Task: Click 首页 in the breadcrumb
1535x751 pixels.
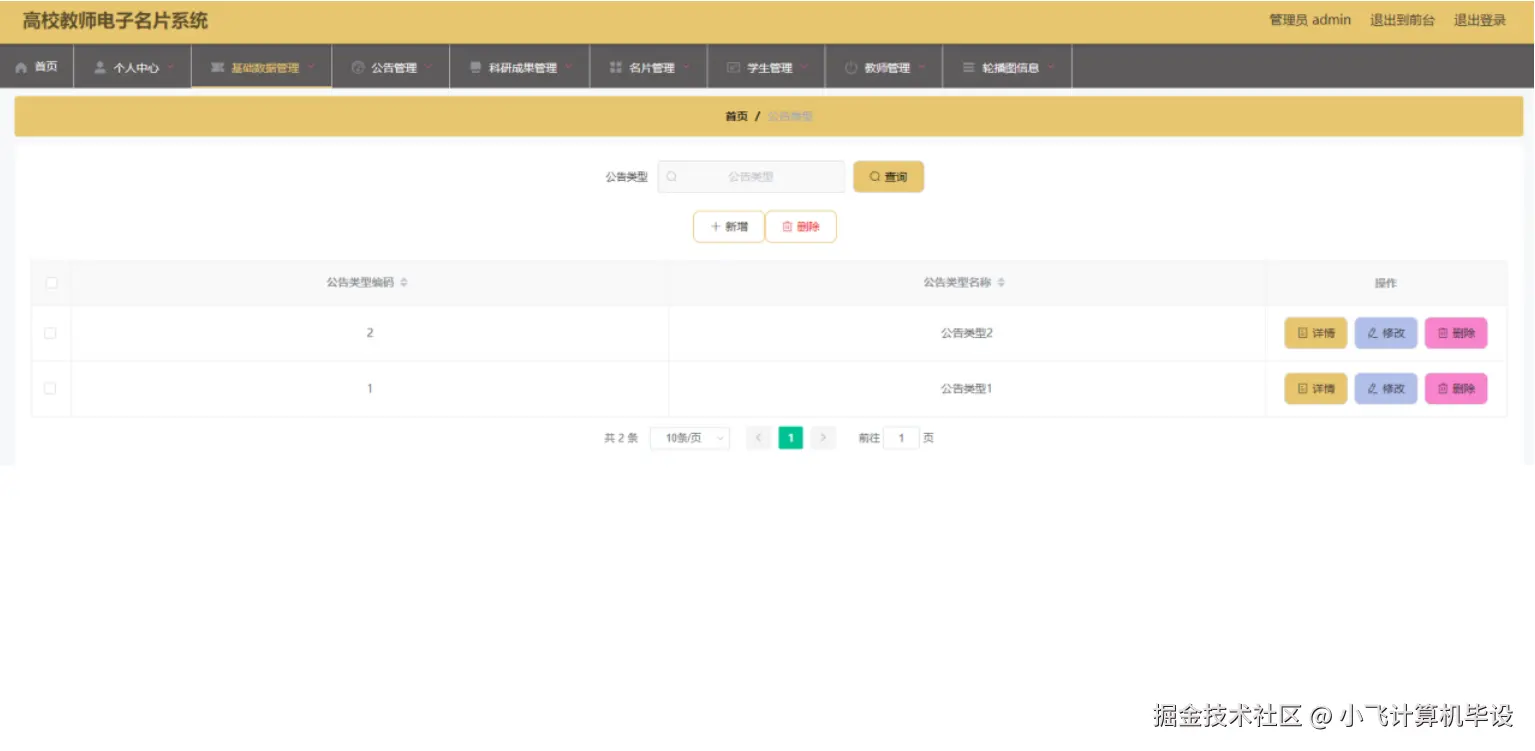Action: tap(736, 116)
